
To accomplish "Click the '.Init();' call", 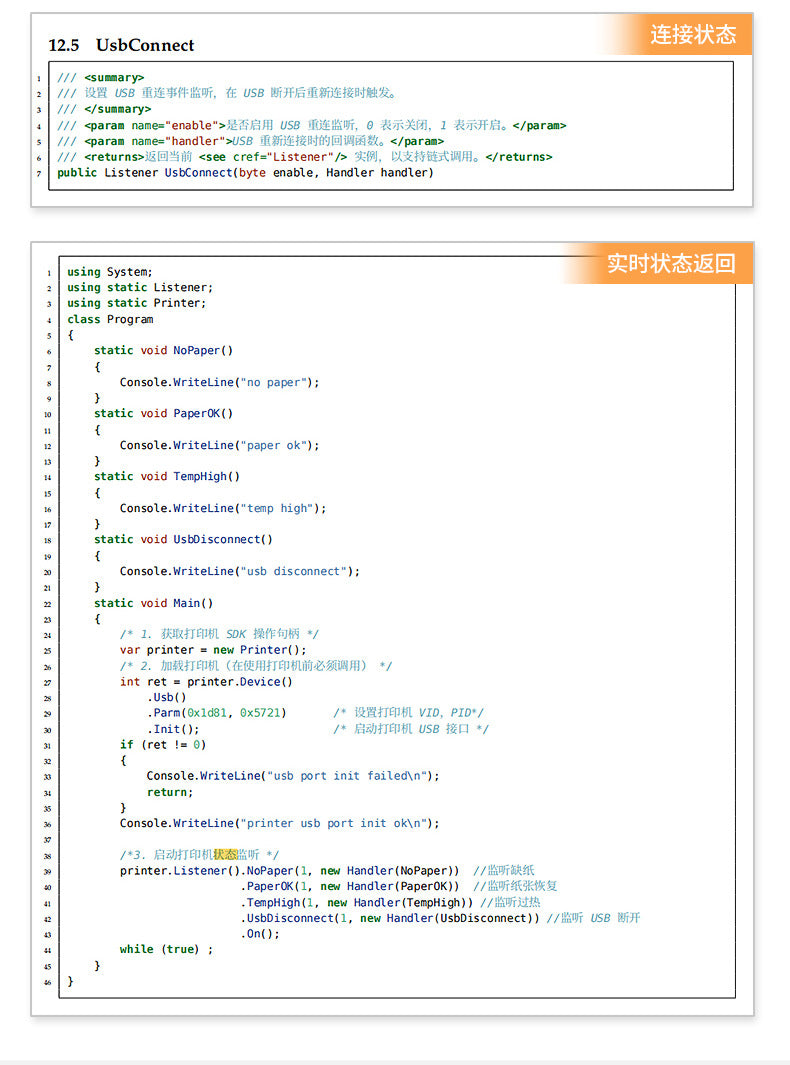I will pyautogui.click(x=173, y=729).
